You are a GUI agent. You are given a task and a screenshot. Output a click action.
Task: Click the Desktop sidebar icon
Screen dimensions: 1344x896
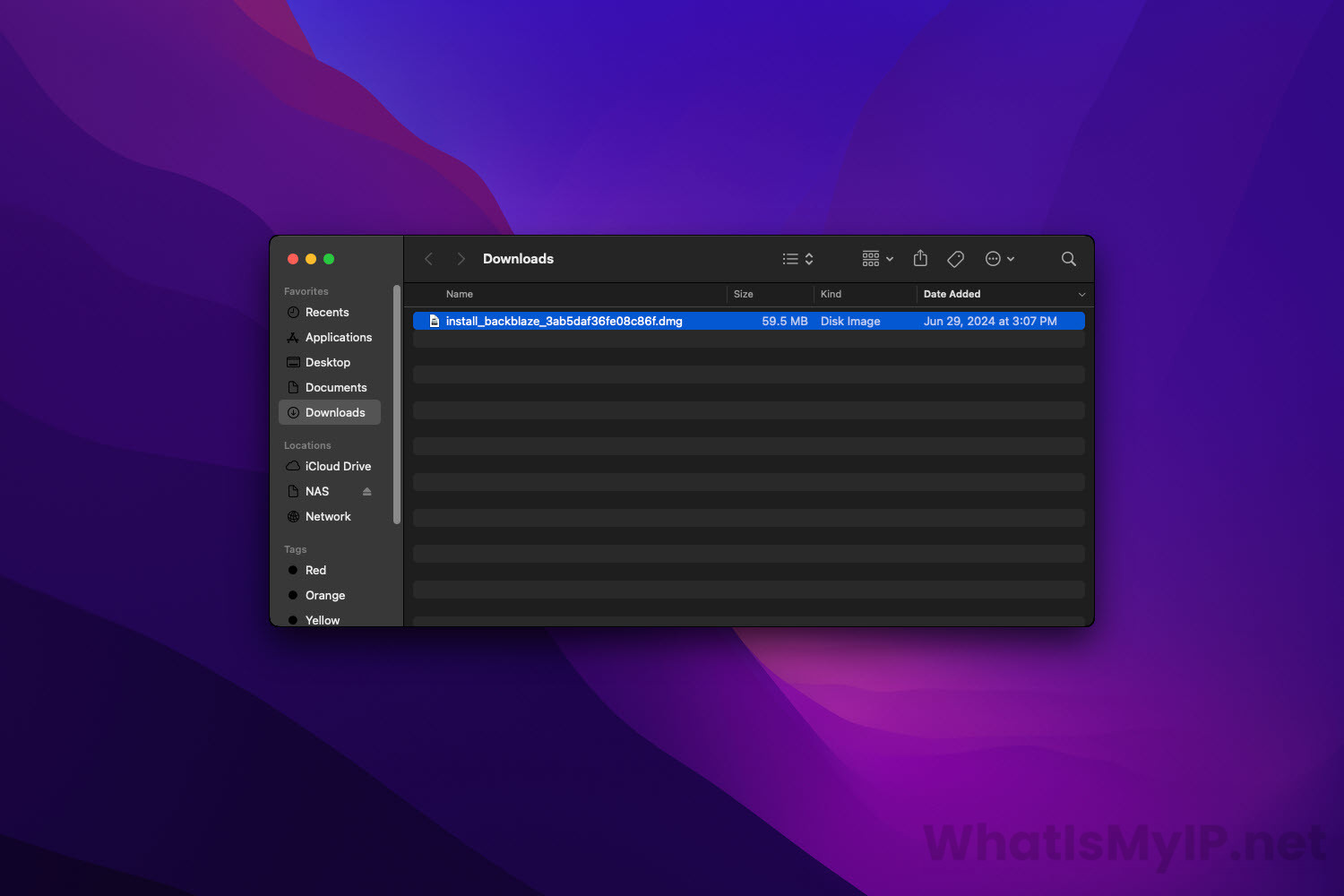293,362
